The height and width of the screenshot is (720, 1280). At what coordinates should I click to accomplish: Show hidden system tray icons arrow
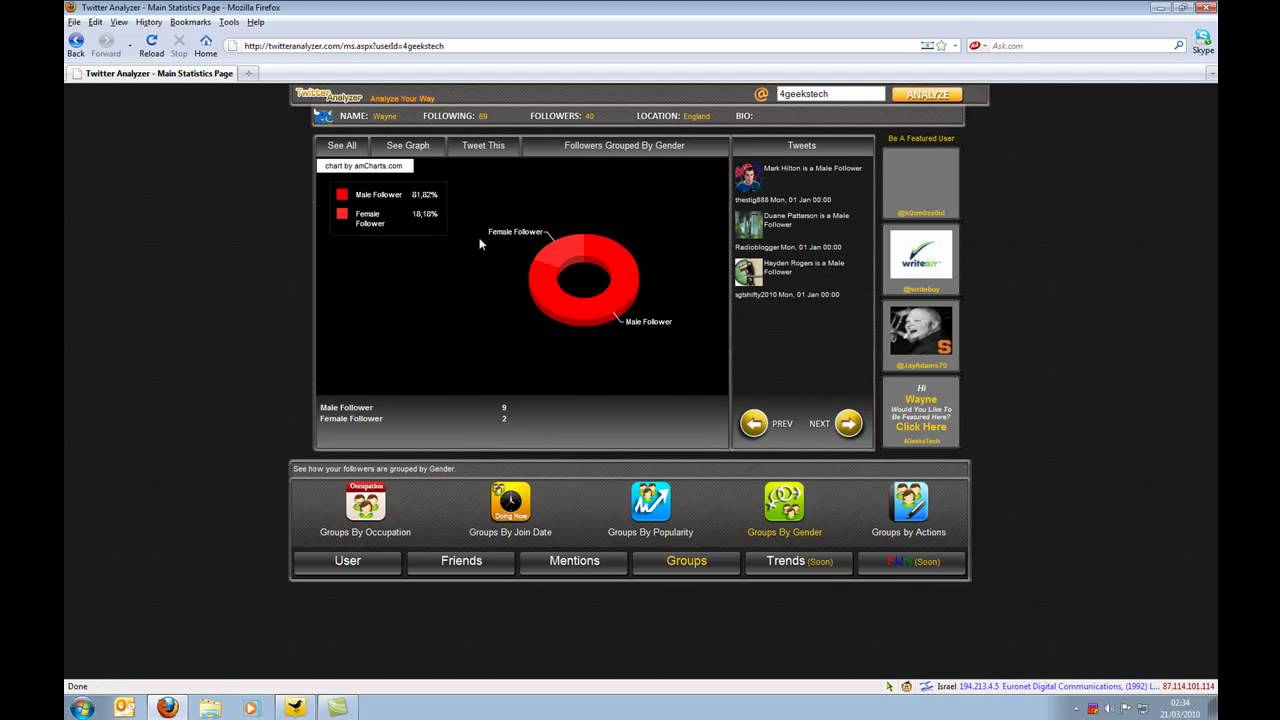[x=1075, y=709]
